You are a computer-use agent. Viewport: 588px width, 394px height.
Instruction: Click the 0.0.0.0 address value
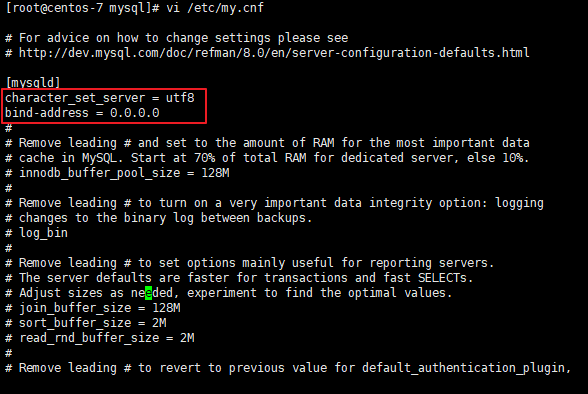pos(135,113)
